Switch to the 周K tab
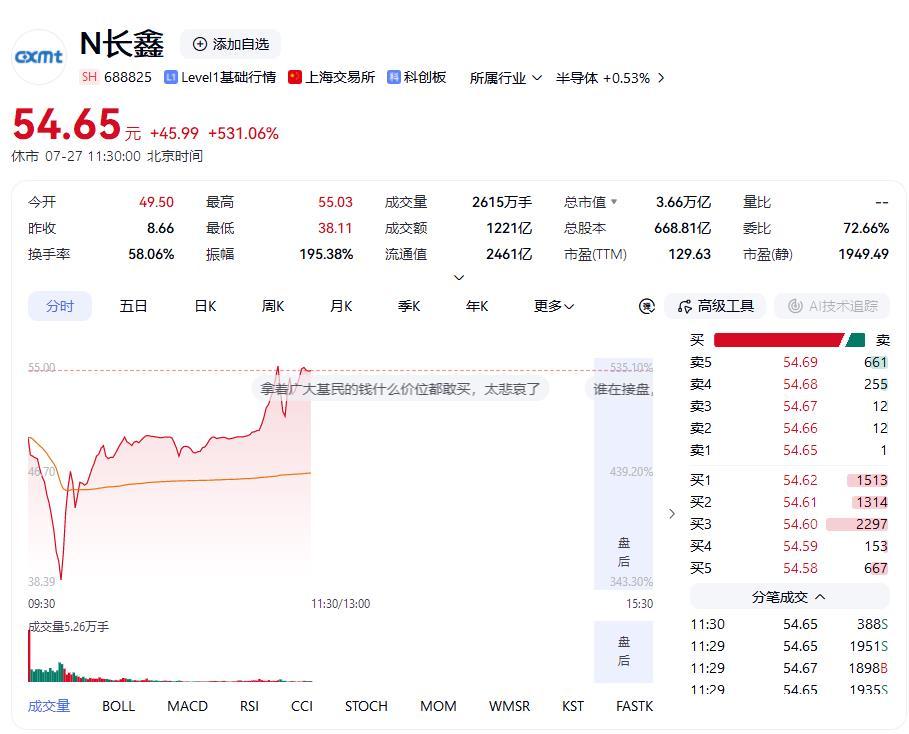 (273, 306)
